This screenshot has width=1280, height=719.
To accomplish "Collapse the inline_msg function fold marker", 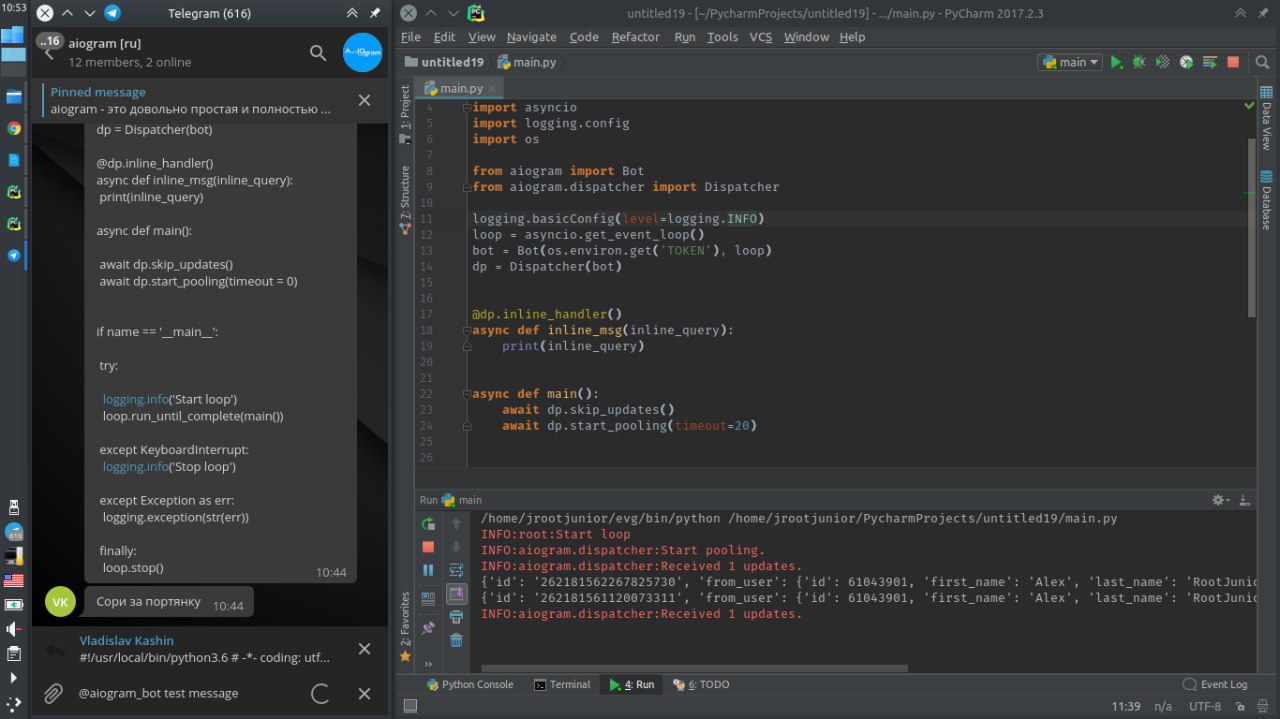I will [x=466, y=330].
